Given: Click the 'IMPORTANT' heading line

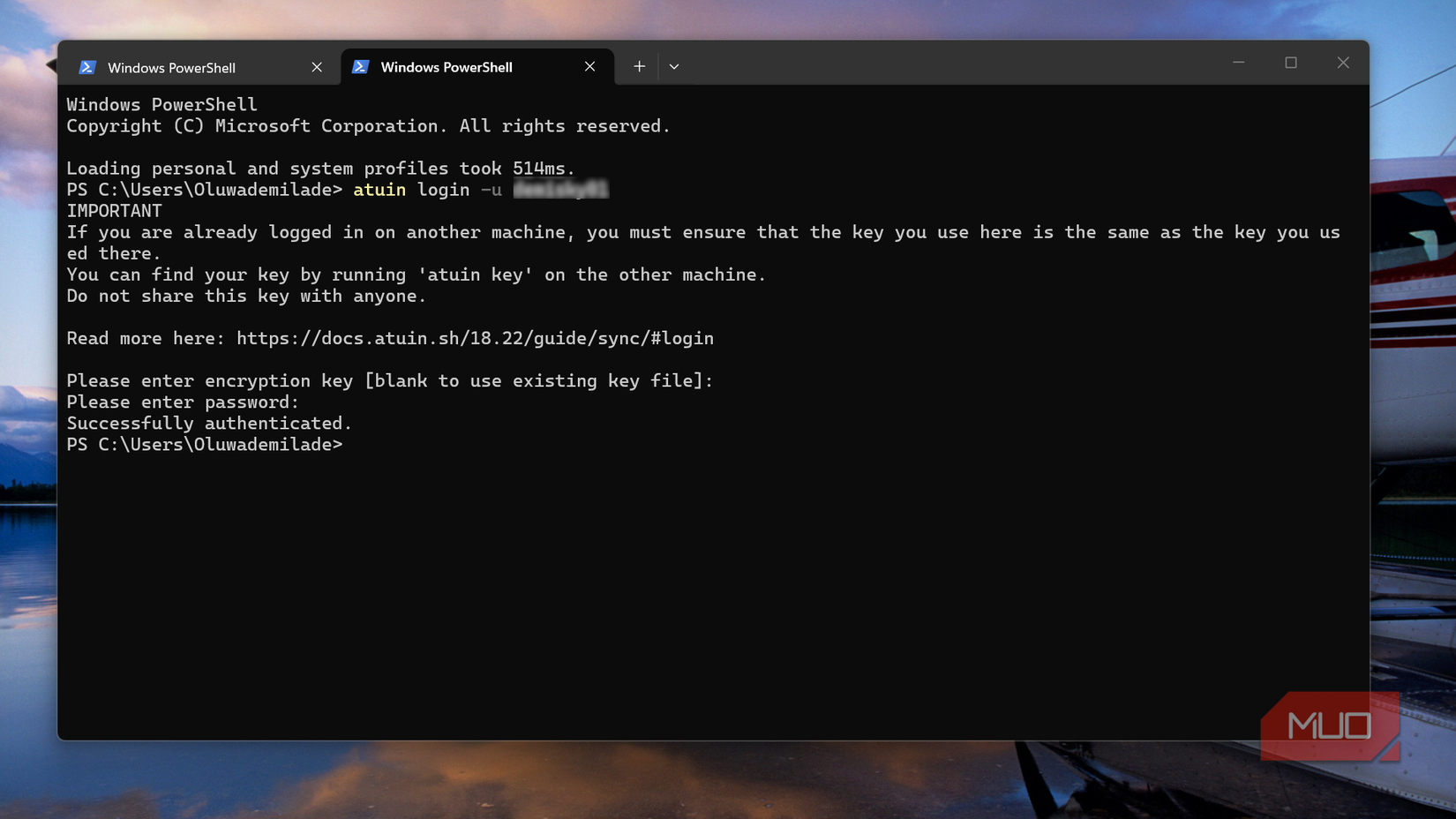Looking at the screenshot, I should [x=114, y=211].
